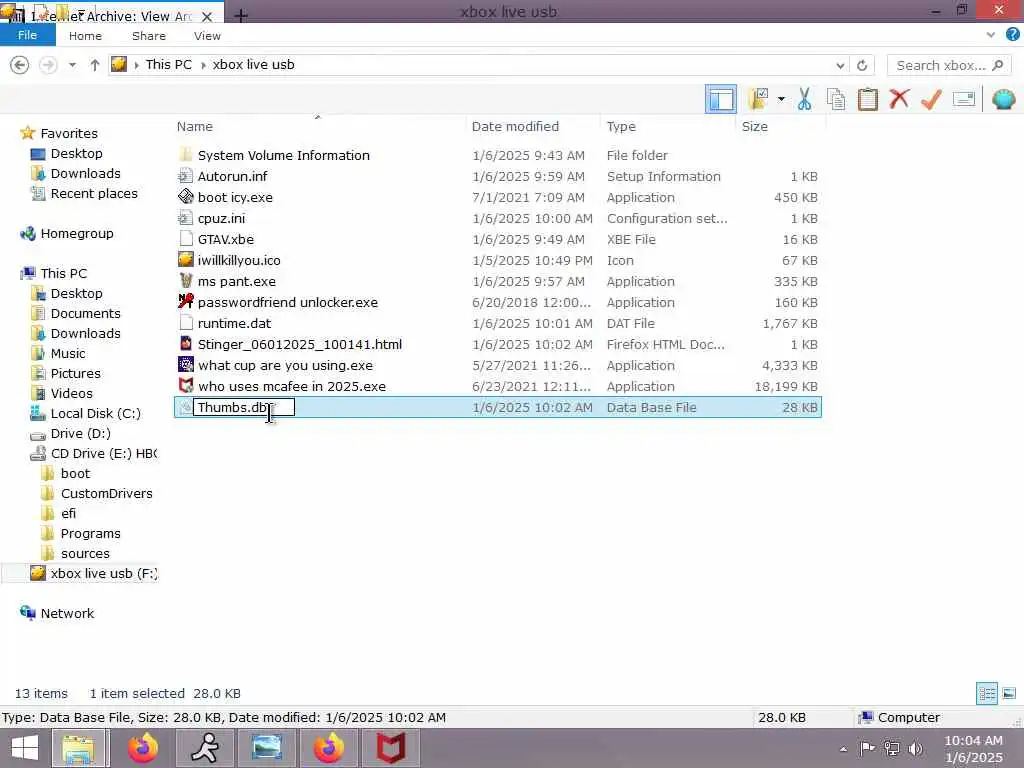Select the cpuz.ini file
The image size is (1024, 768).
(x=221, y=218)
